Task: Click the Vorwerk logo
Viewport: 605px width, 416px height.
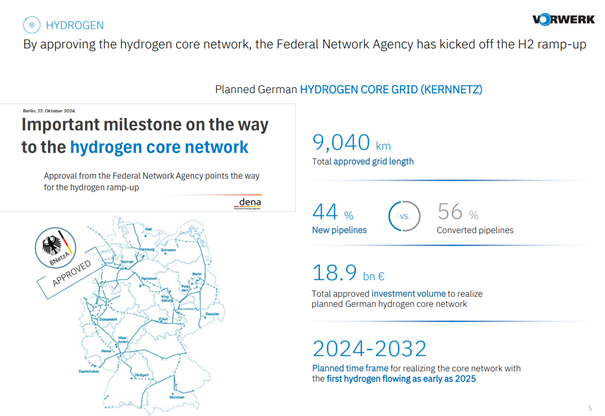Action: click(x=567, y=19)
